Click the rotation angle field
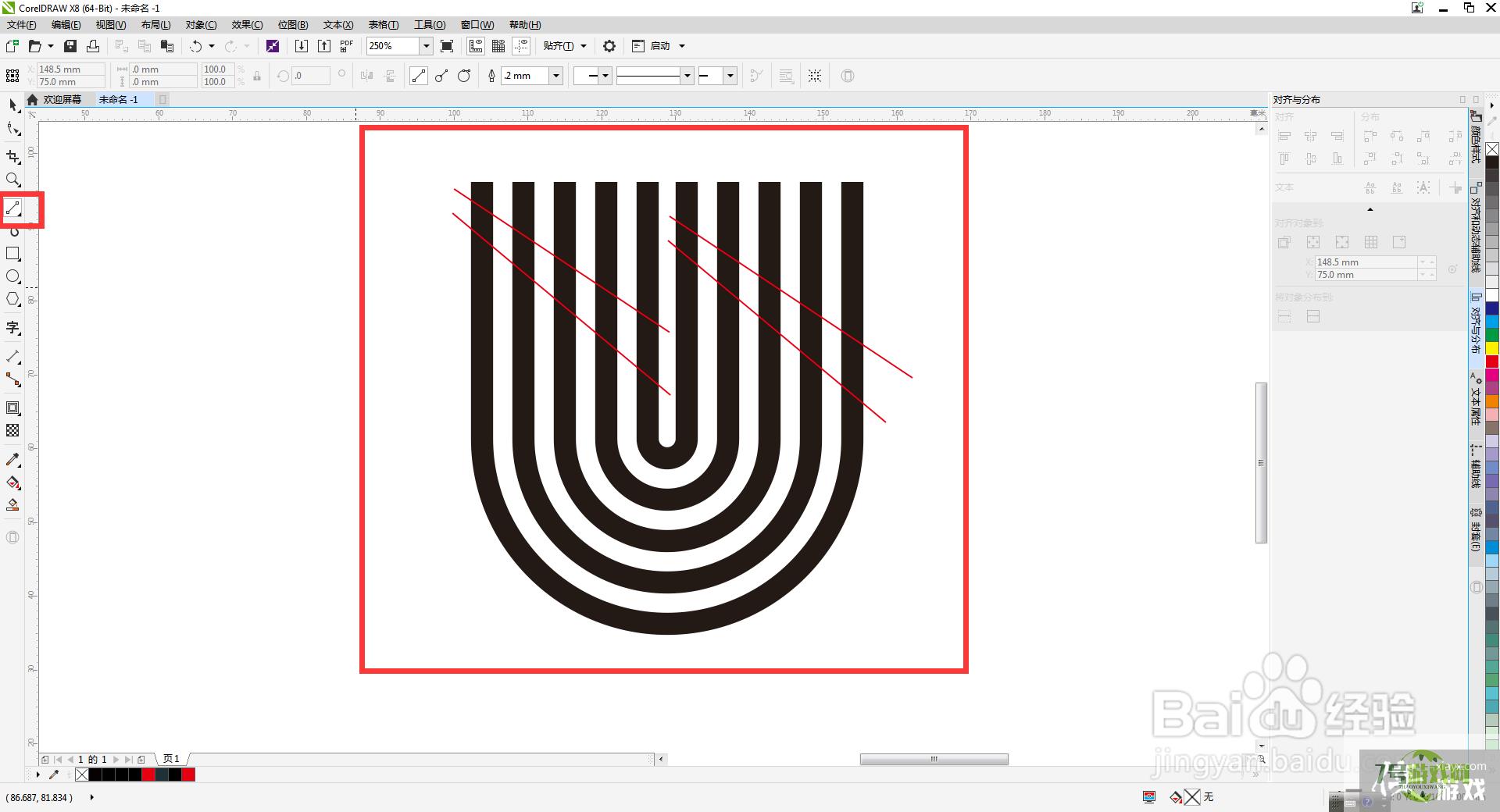1500x812 pixels. click(310, 76)
